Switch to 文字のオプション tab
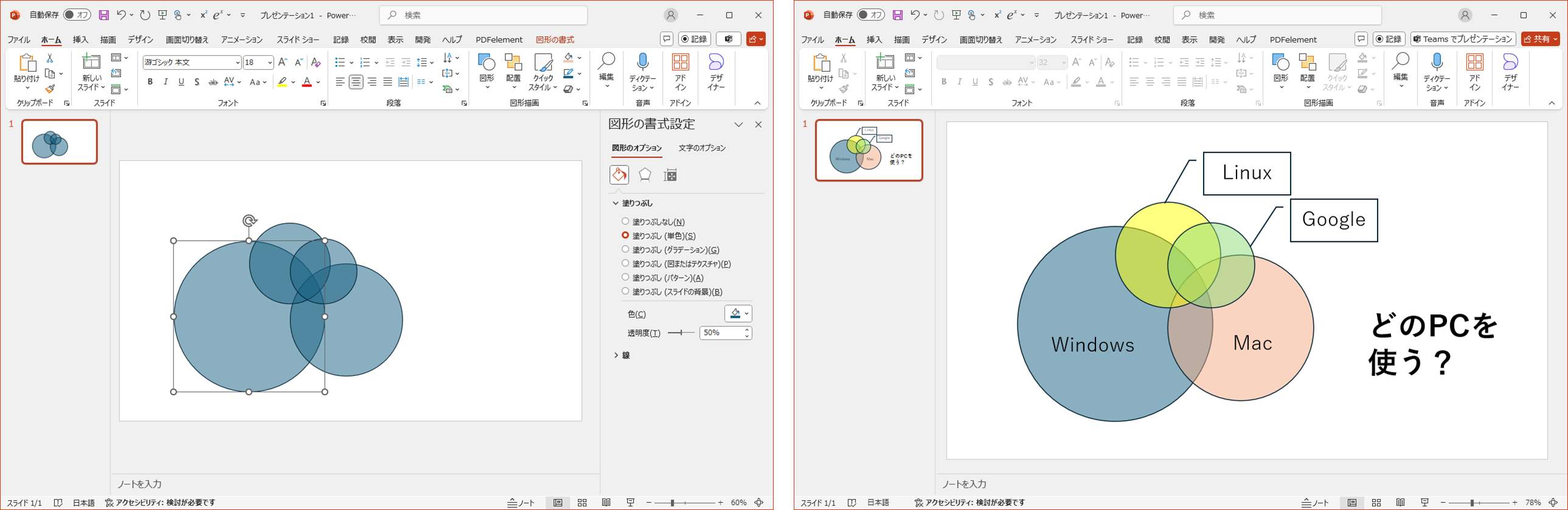 [x=702, y=148]
